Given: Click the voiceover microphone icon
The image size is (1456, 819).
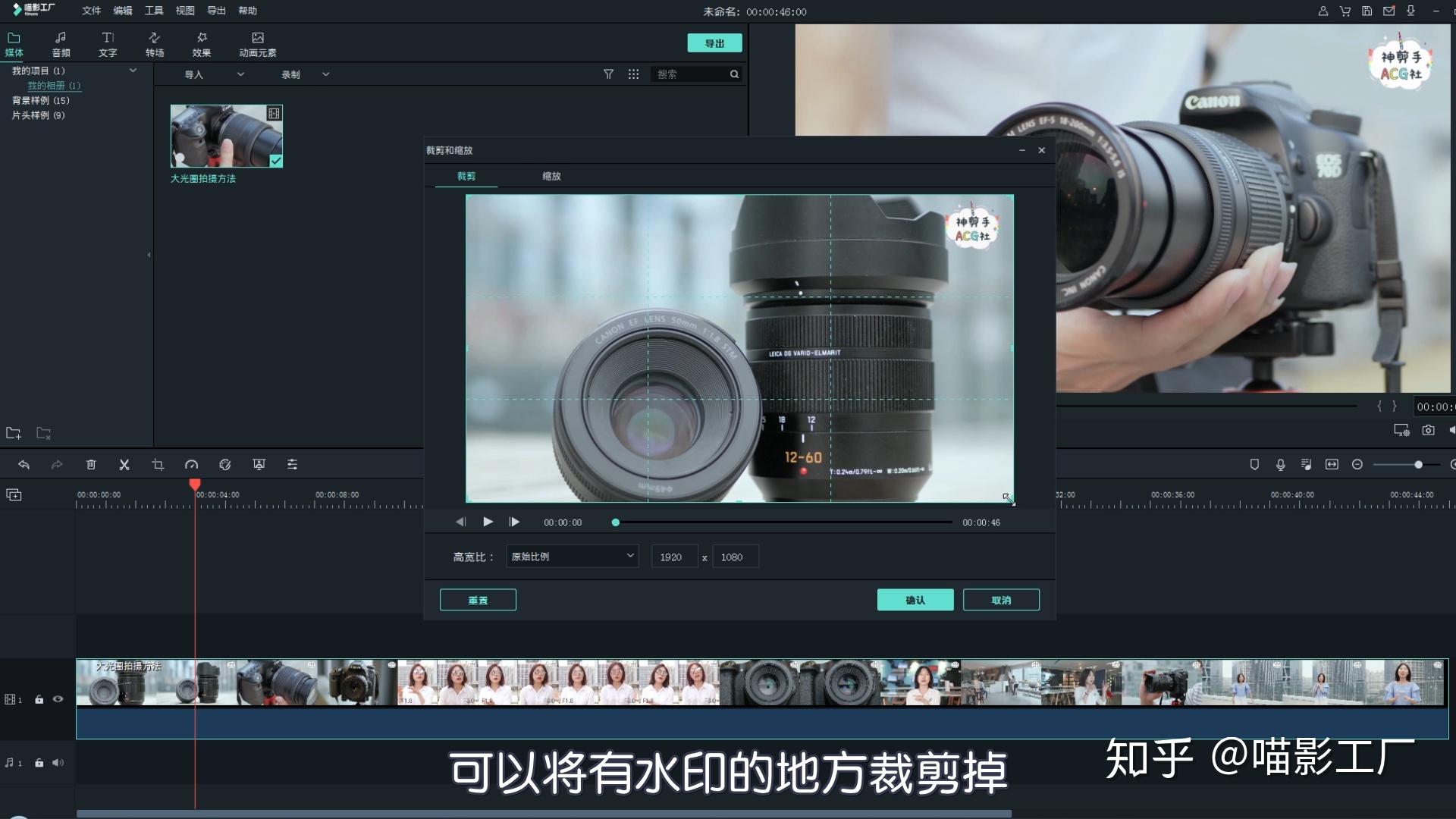Looking at the screenshot, I should coord(1280,464).
